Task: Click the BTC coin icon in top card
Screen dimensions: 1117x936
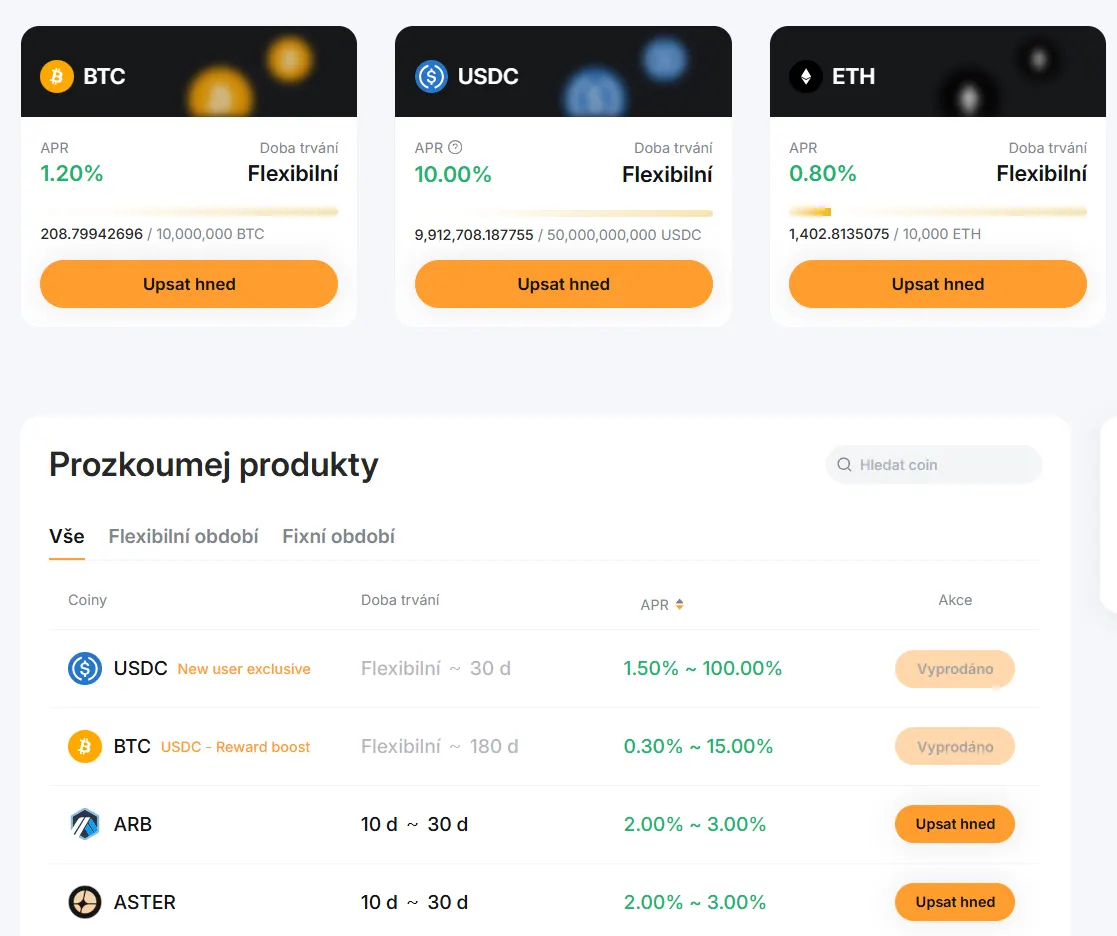Action: [57, 76]
